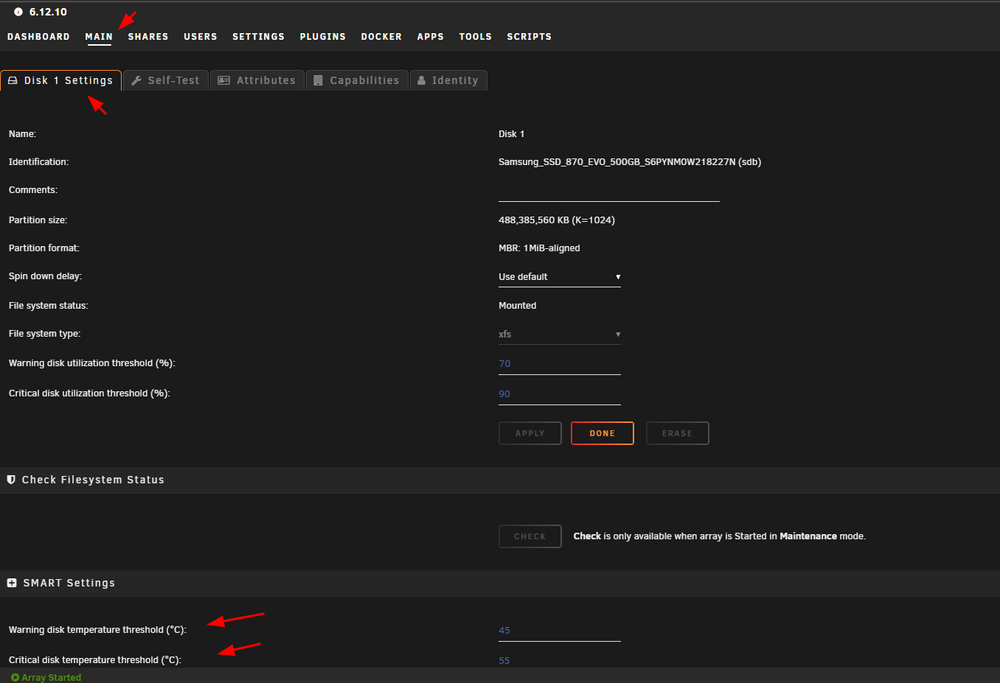Screen dimensions: 1000x683
Task: Click the orange Done button
Action: [602, 433]
